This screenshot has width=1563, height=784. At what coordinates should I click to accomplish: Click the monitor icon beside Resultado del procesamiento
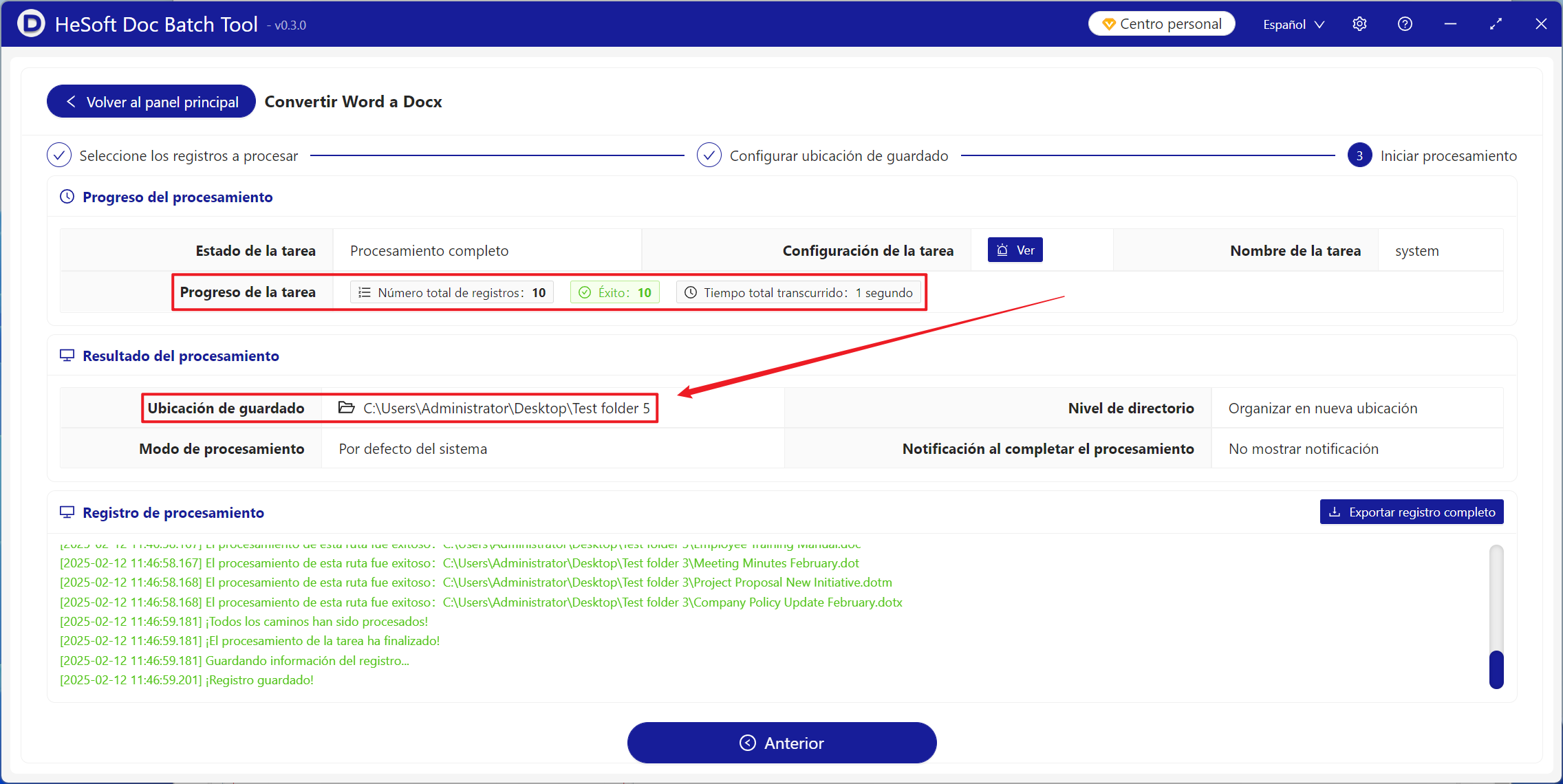(x=67, y=356)
